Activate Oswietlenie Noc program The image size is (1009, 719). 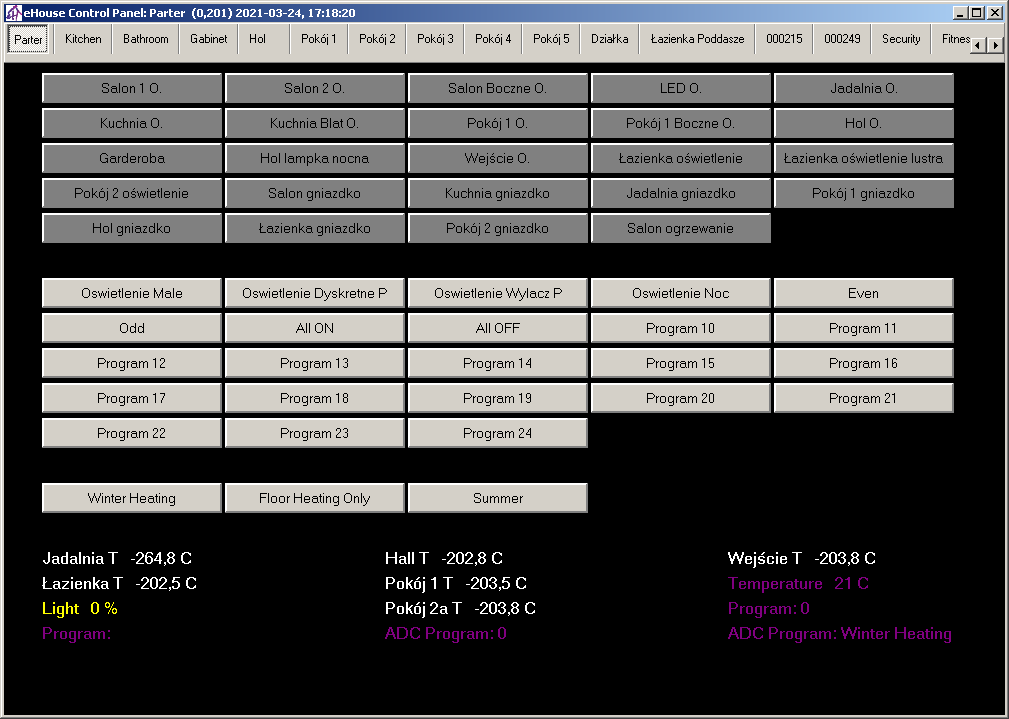point(680,293)
